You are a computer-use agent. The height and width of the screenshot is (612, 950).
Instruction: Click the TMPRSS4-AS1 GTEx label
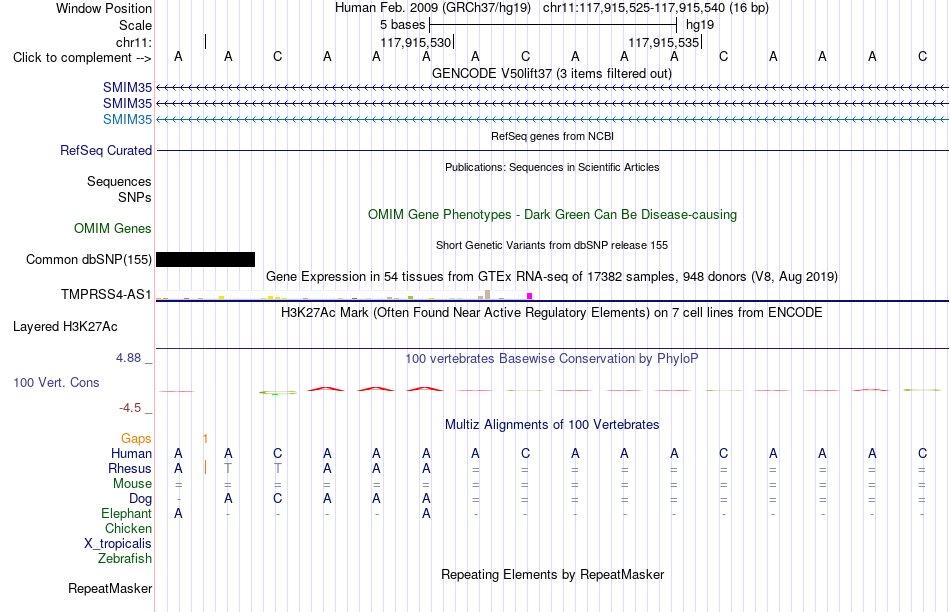[106, 294]
